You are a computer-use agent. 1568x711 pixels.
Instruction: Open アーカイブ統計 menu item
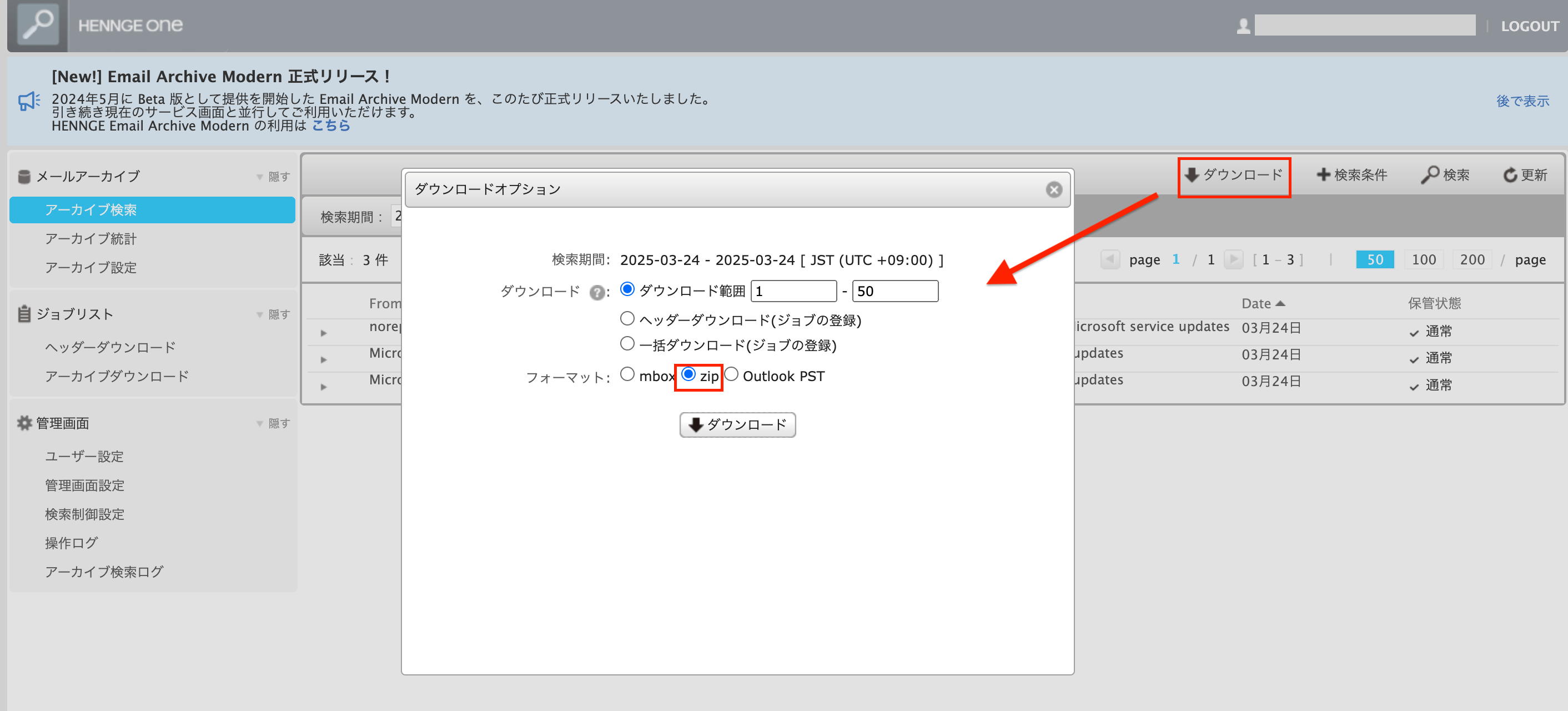[x=91, y=239]
